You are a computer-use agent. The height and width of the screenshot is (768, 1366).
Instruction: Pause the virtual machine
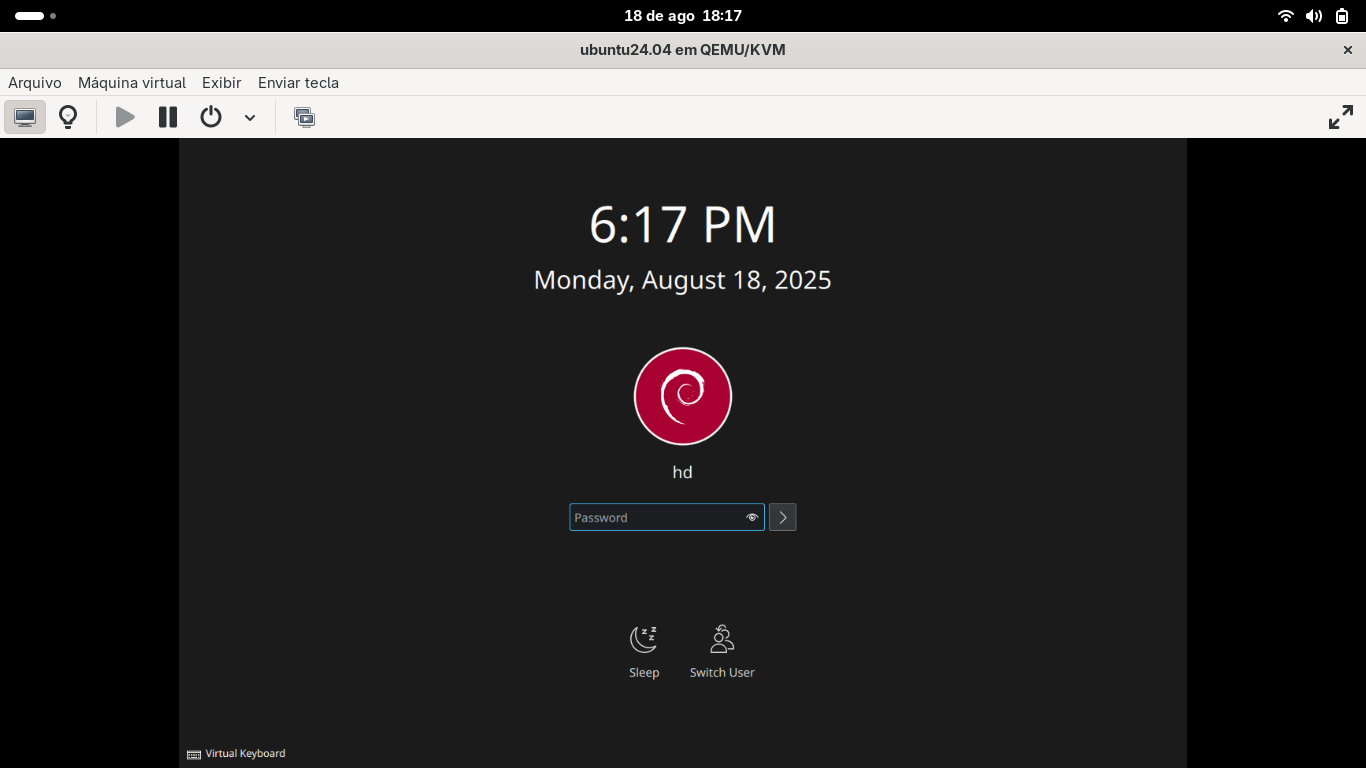pos(168,117)
